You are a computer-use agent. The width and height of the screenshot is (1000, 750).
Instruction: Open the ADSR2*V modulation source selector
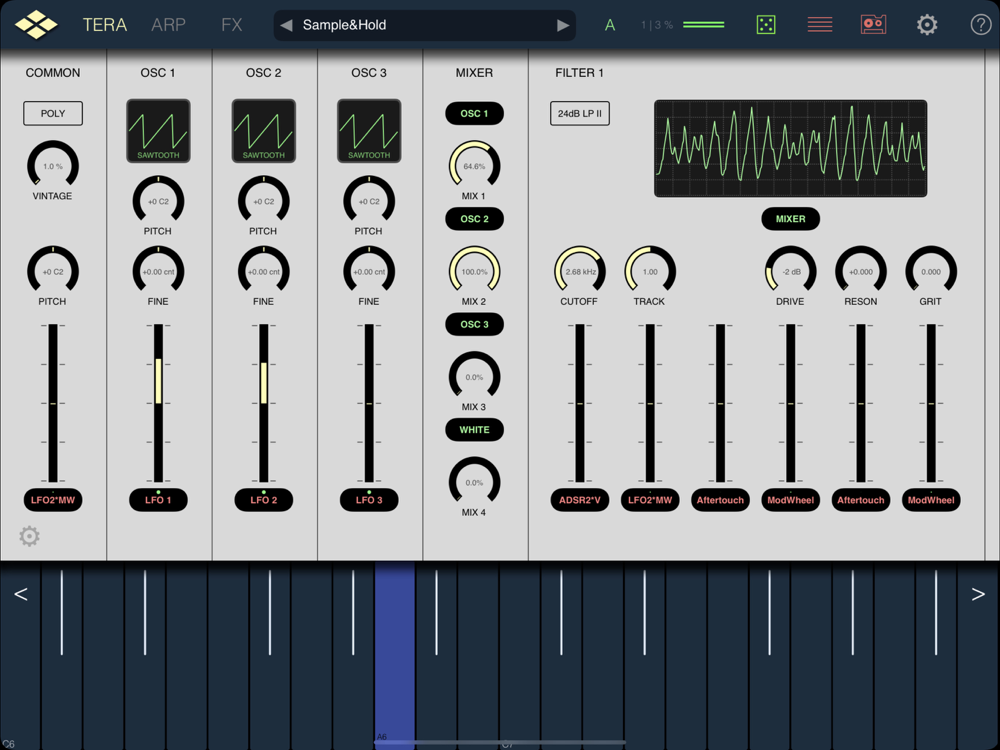(x=579, y=500)
